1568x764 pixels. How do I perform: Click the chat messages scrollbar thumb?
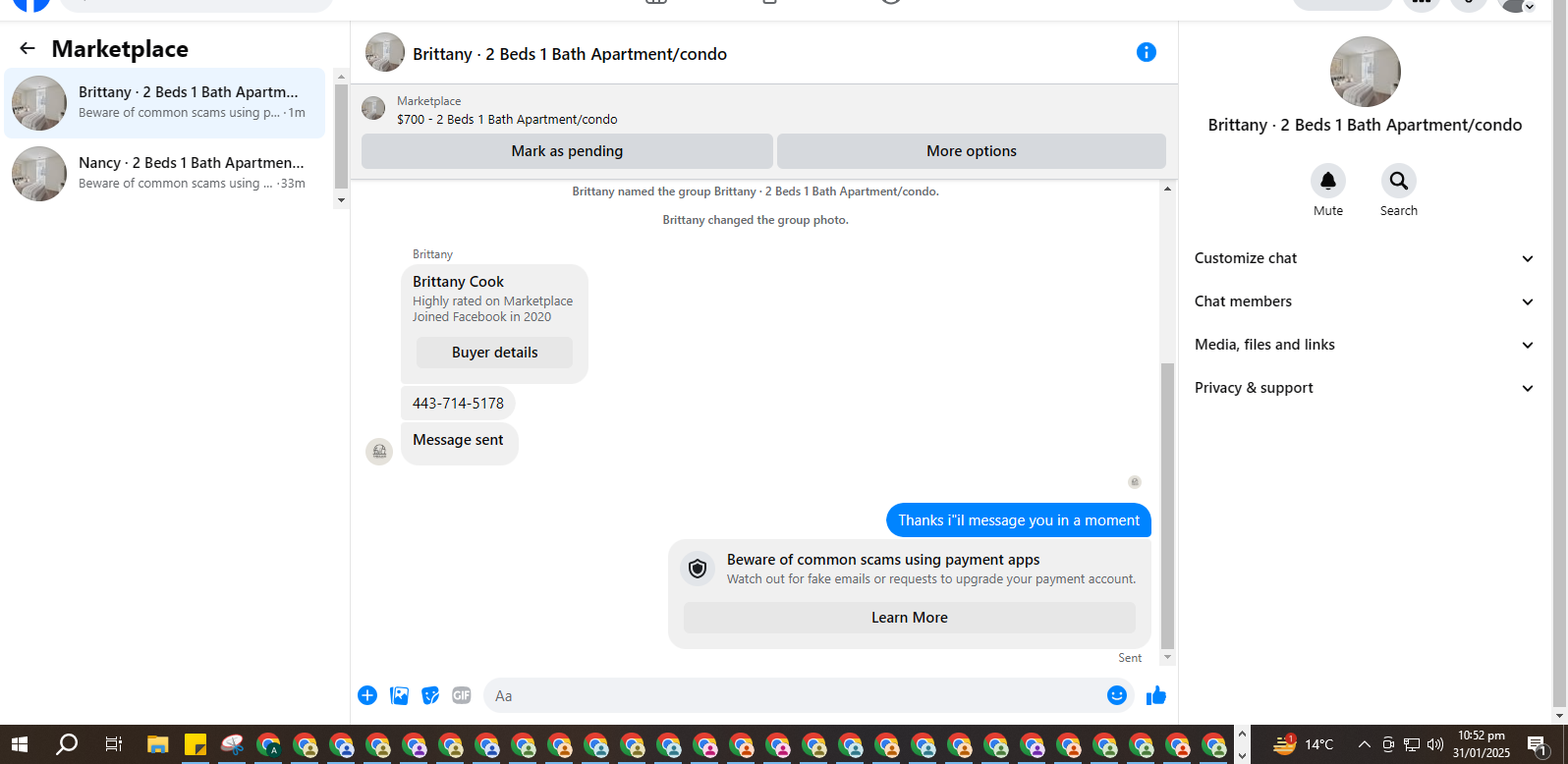point(1167,506)
